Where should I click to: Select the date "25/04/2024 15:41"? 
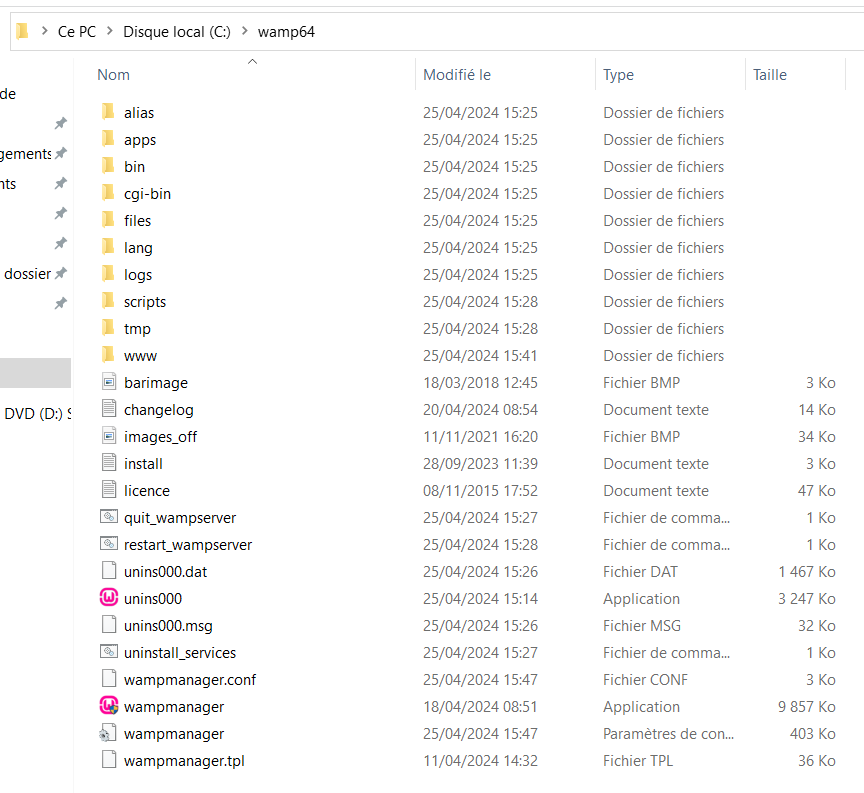pos(480,355)
